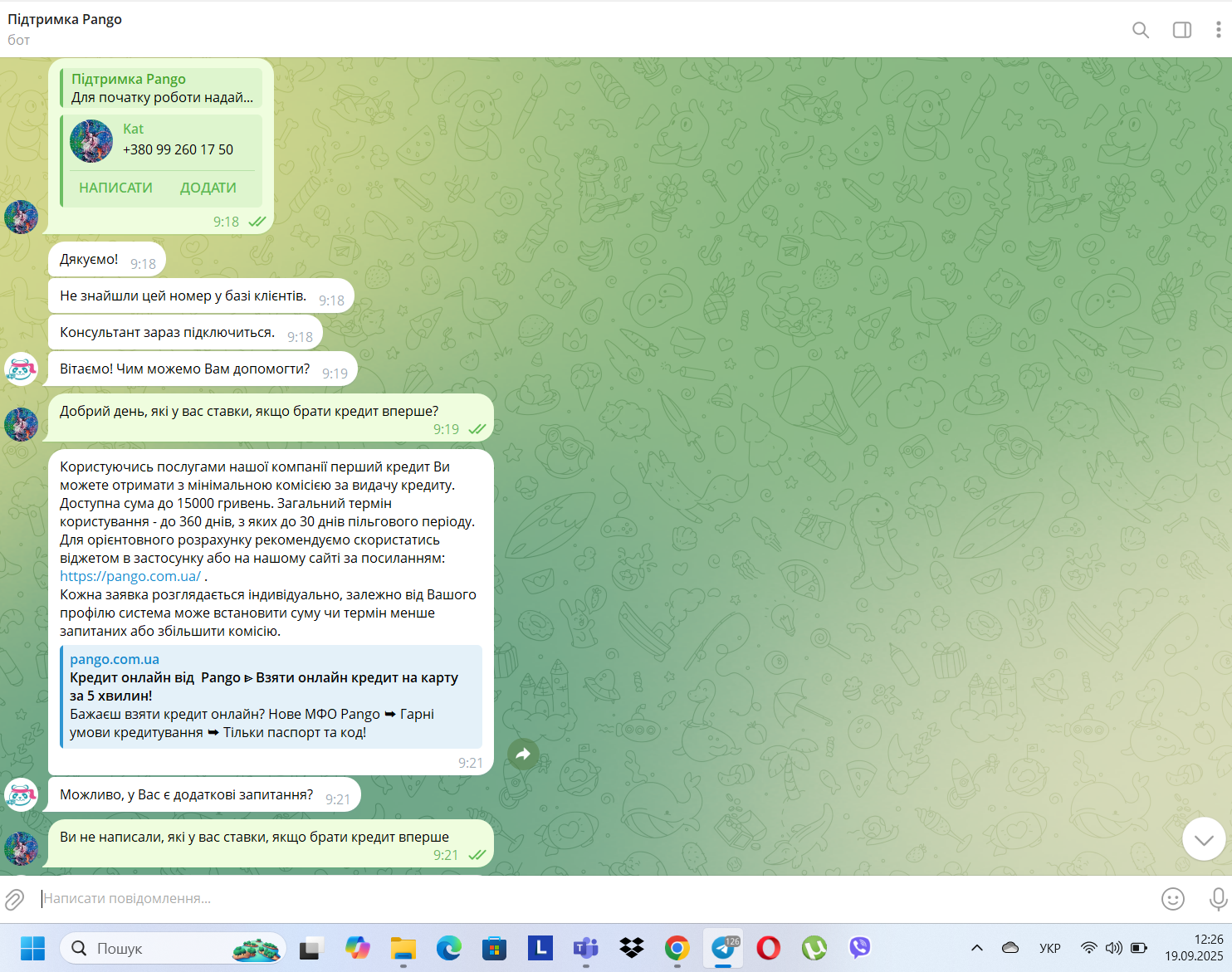The image size is (1232, 972).
Task: Click the quoted 'Підтримка Pango' reply header
Action: (x=129, y=79)
